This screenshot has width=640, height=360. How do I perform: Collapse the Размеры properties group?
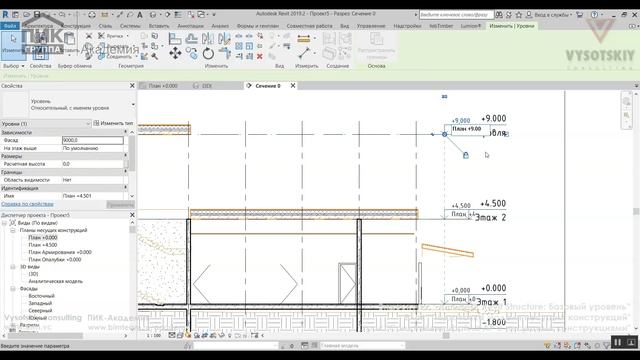(125, 156)
